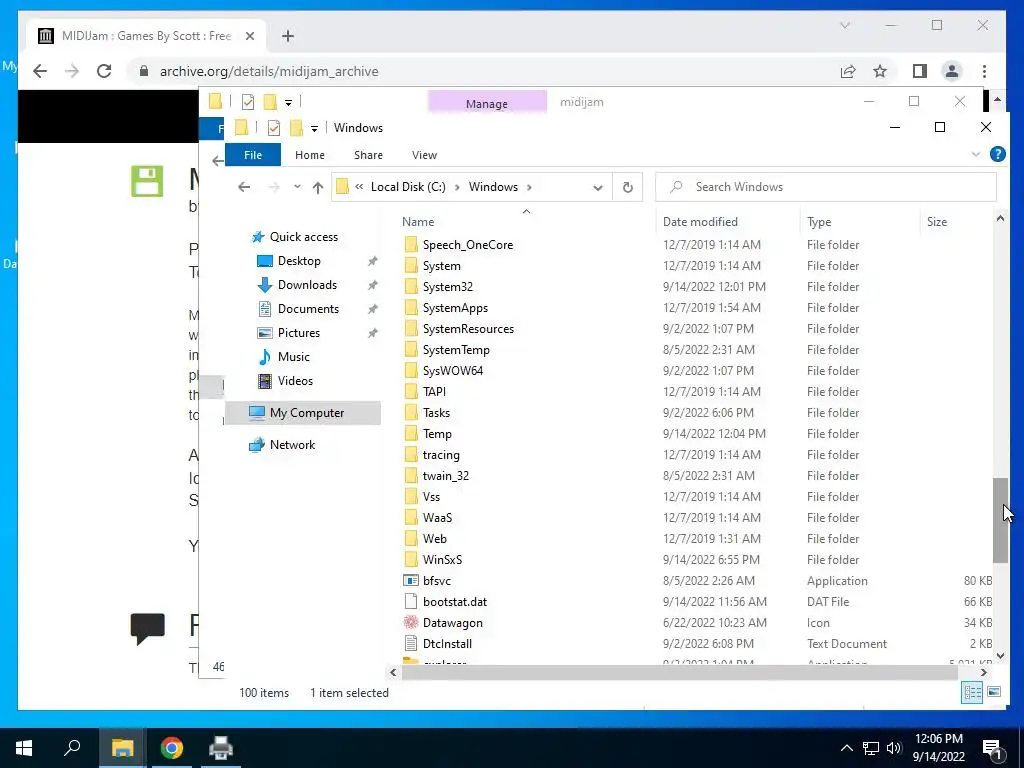
Task: Click Chrome icon in taskbar
Action: tap(171, 748)
